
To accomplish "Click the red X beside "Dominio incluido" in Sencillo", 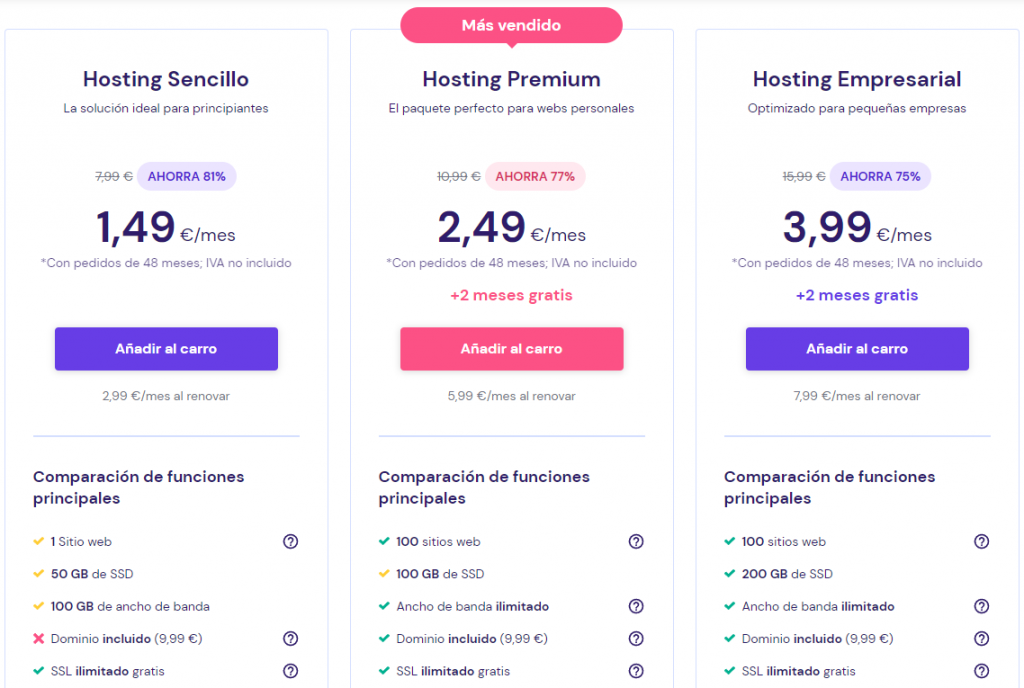I will 37,638.
